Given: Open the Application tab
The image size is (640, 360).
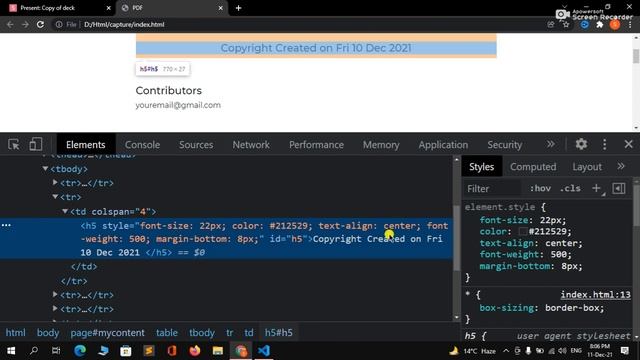Looking at the screenshot, I should 443,144.
